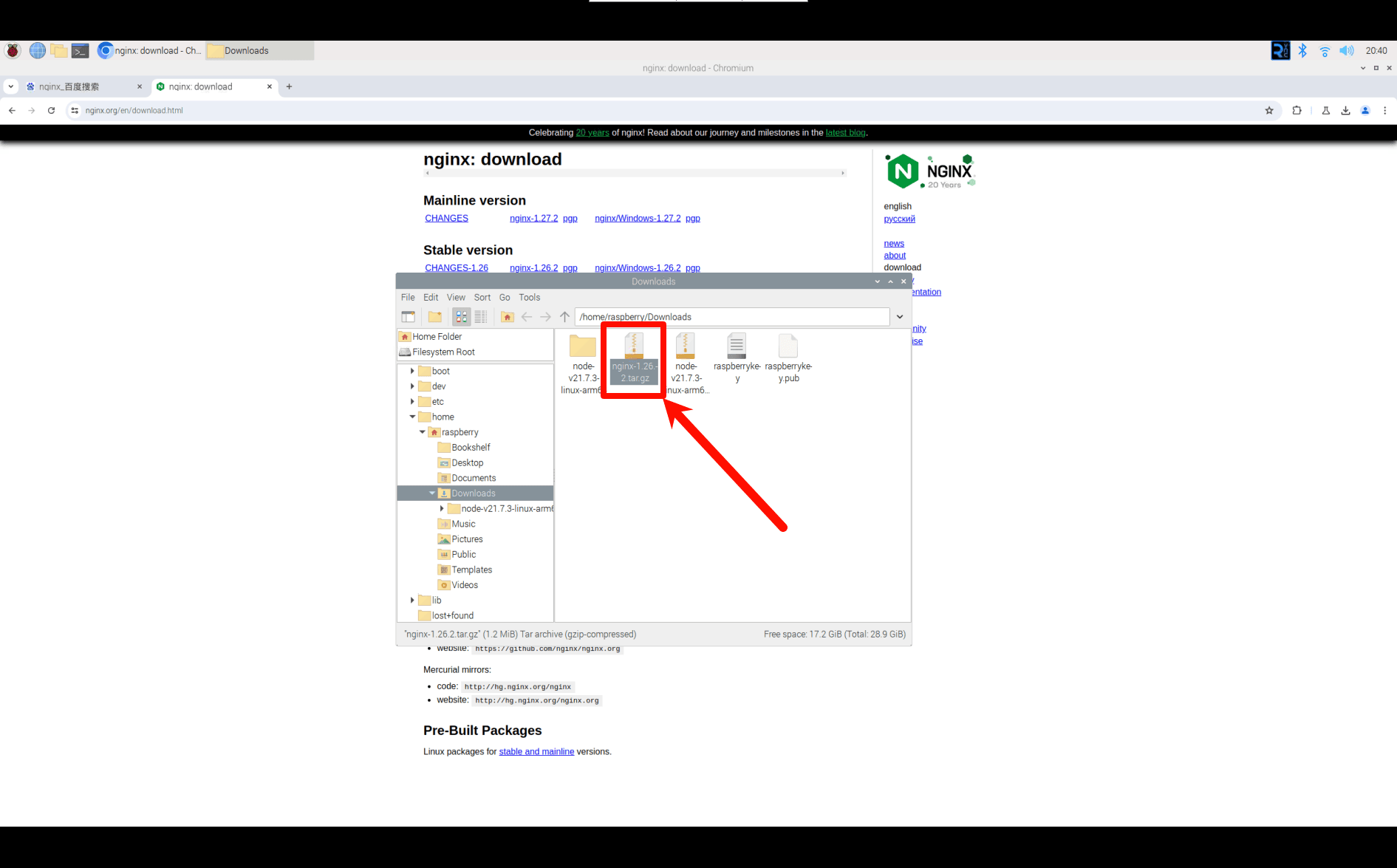
Task: Open the Tools menu in the file manager
Action: (x=529, y=297)
